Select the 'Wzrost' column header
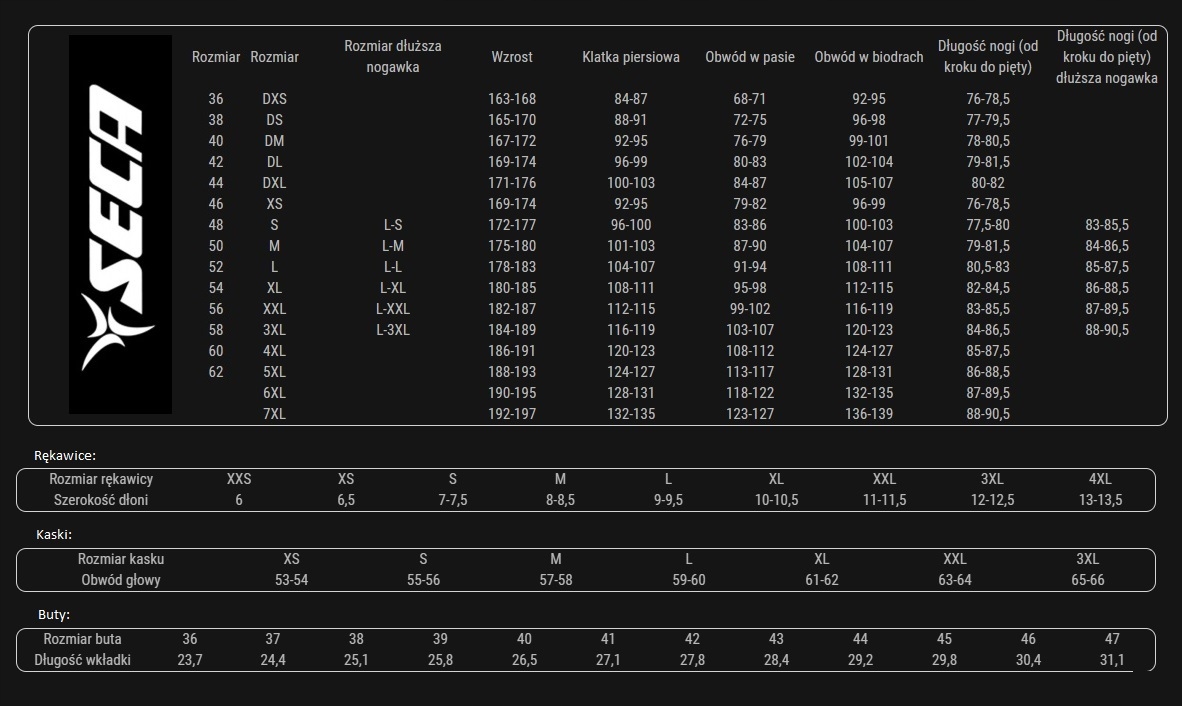The width and height of the screenshot is (1182, 706). pyautogui.click(x=512, y=57)
